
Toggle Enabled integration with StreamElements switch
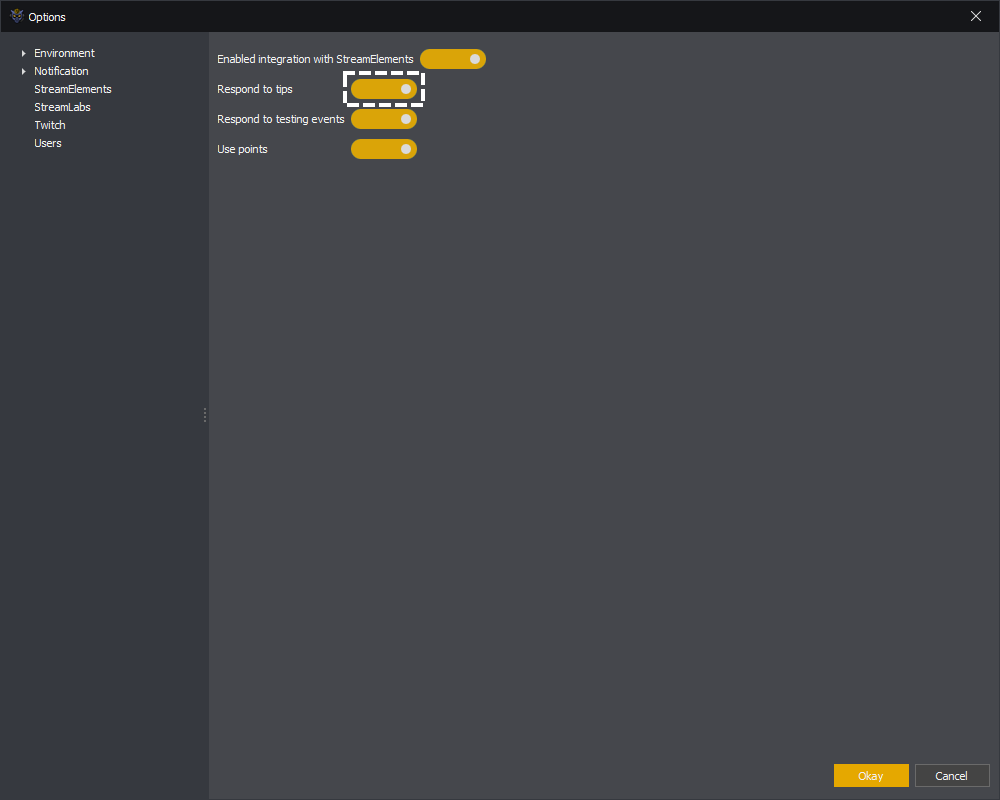pyautogui.click(x=453, y=59)
